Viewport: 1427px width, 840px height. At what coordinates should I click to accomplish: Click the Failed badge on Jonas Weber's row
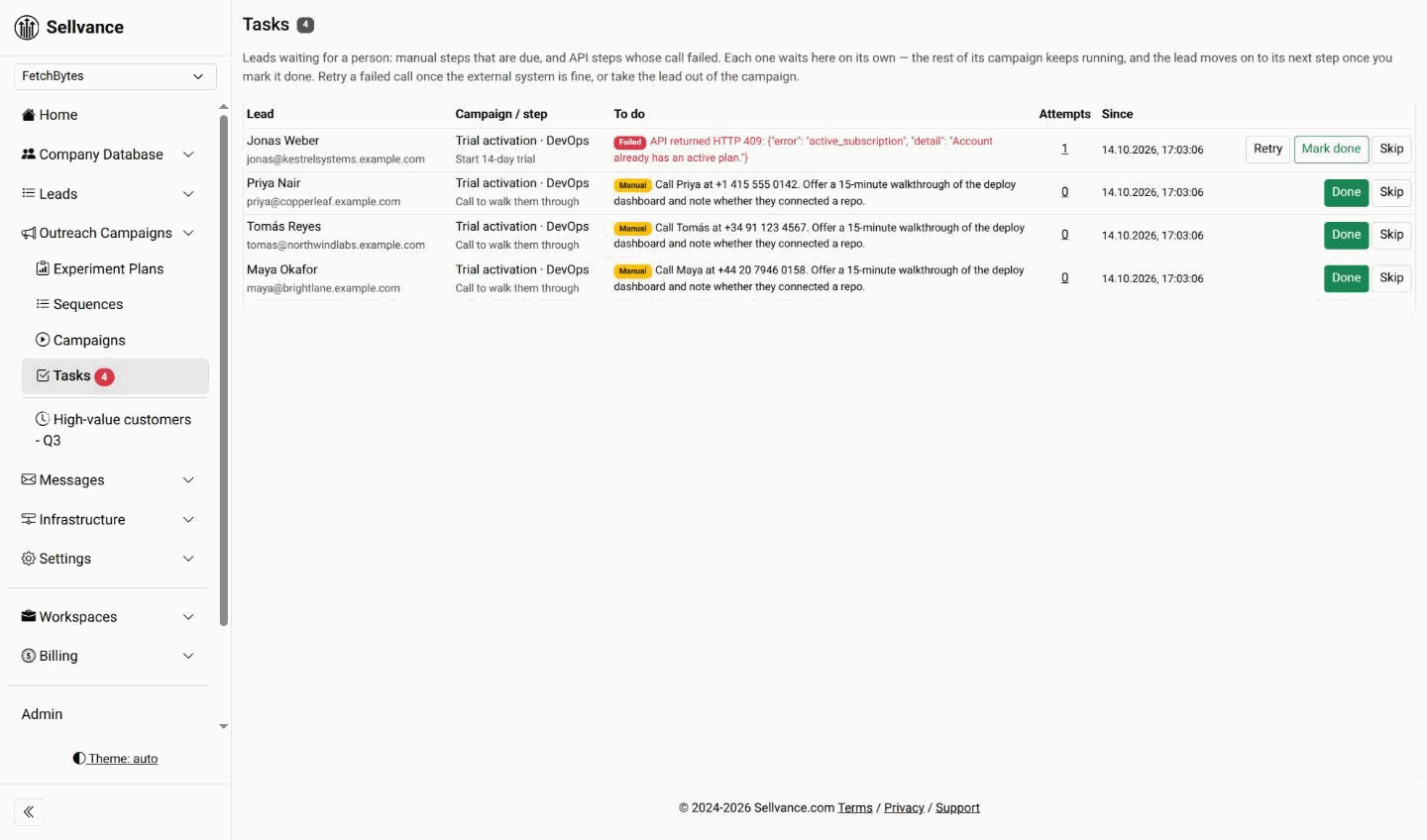[629, 142]
